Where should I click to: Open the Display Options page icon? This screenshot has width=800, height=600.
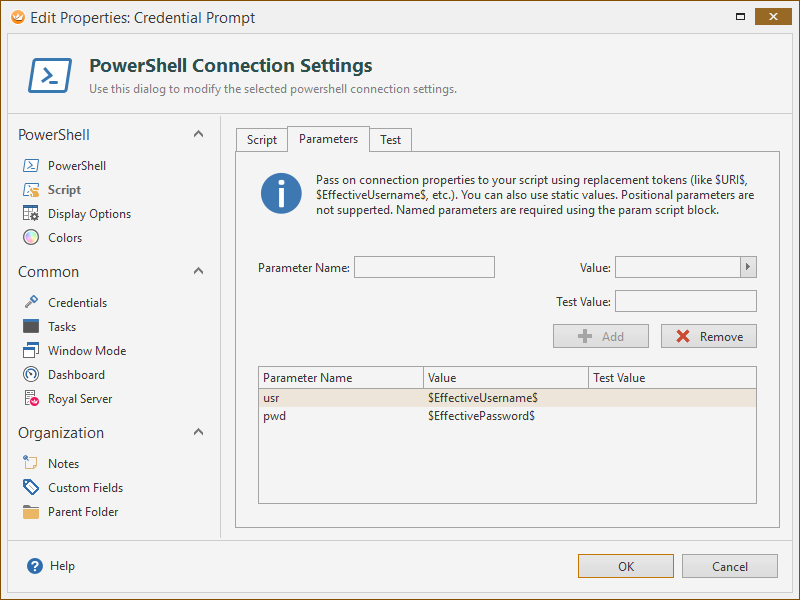[31, 214]
